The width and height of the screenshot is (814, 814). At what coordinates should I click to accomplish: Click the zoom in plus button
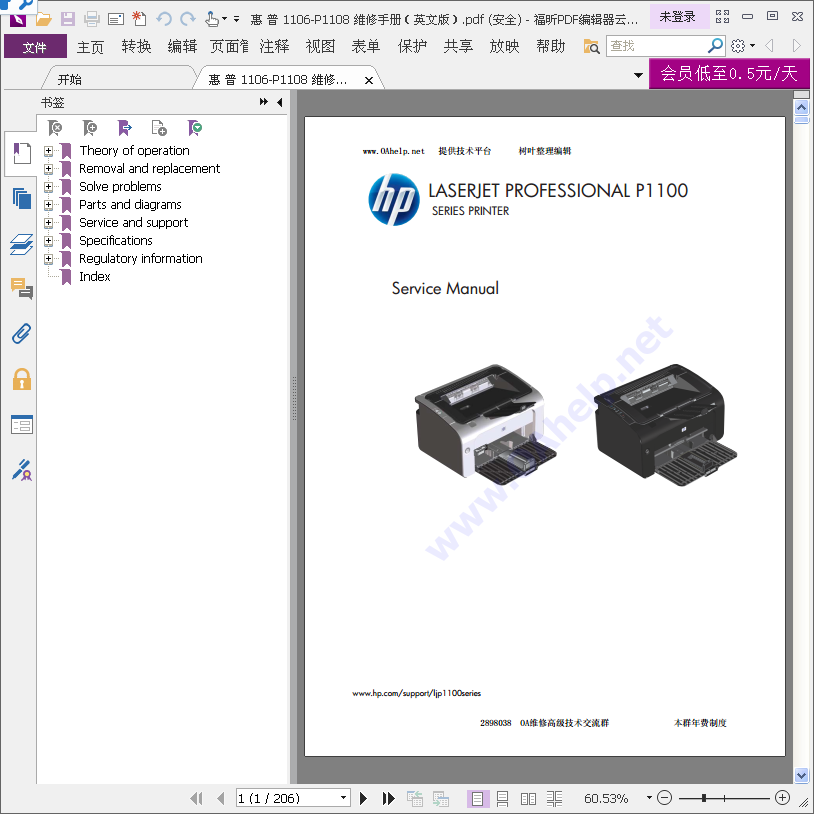click(782, 797)
